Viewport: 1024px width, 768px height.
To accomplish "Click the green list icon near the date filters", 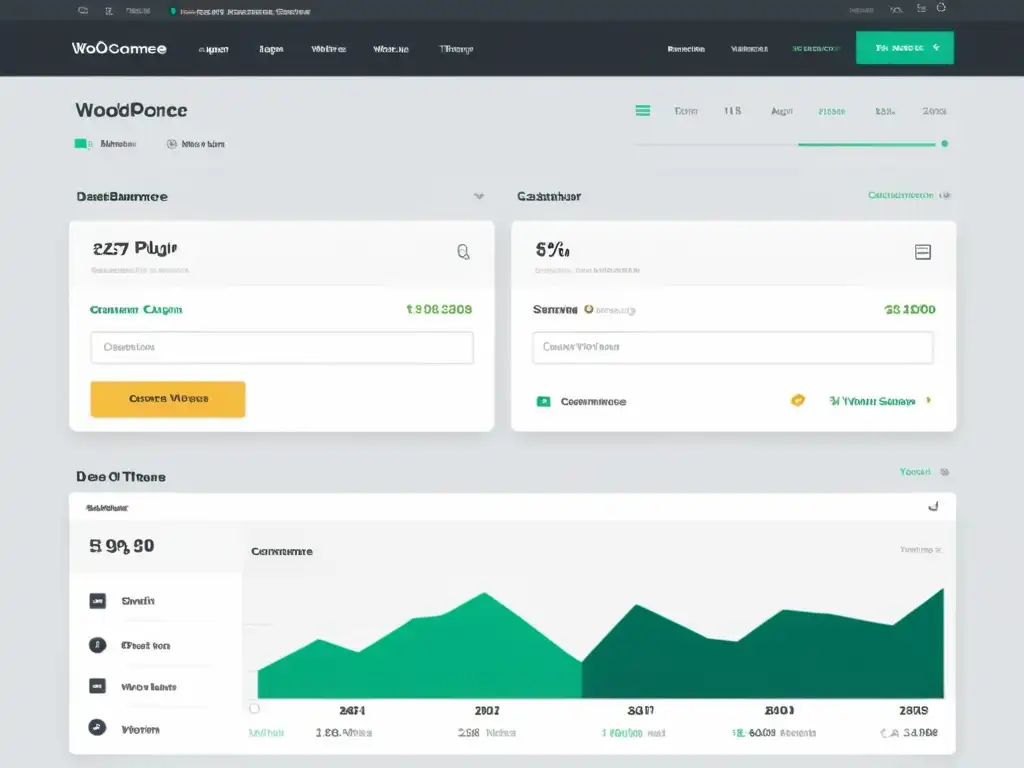I will click(x=643, y=111).
